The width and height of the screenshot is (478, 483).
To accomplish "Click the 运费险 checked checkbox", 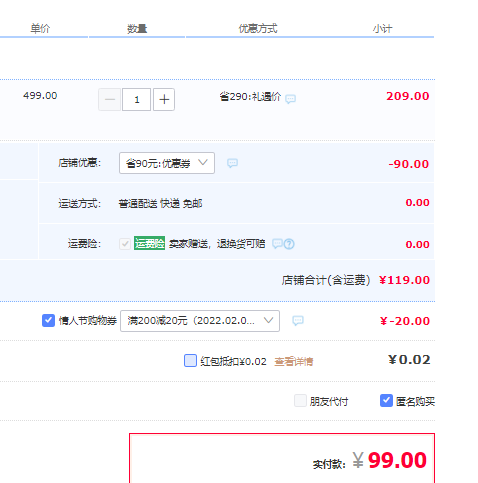I will [125, 244].
